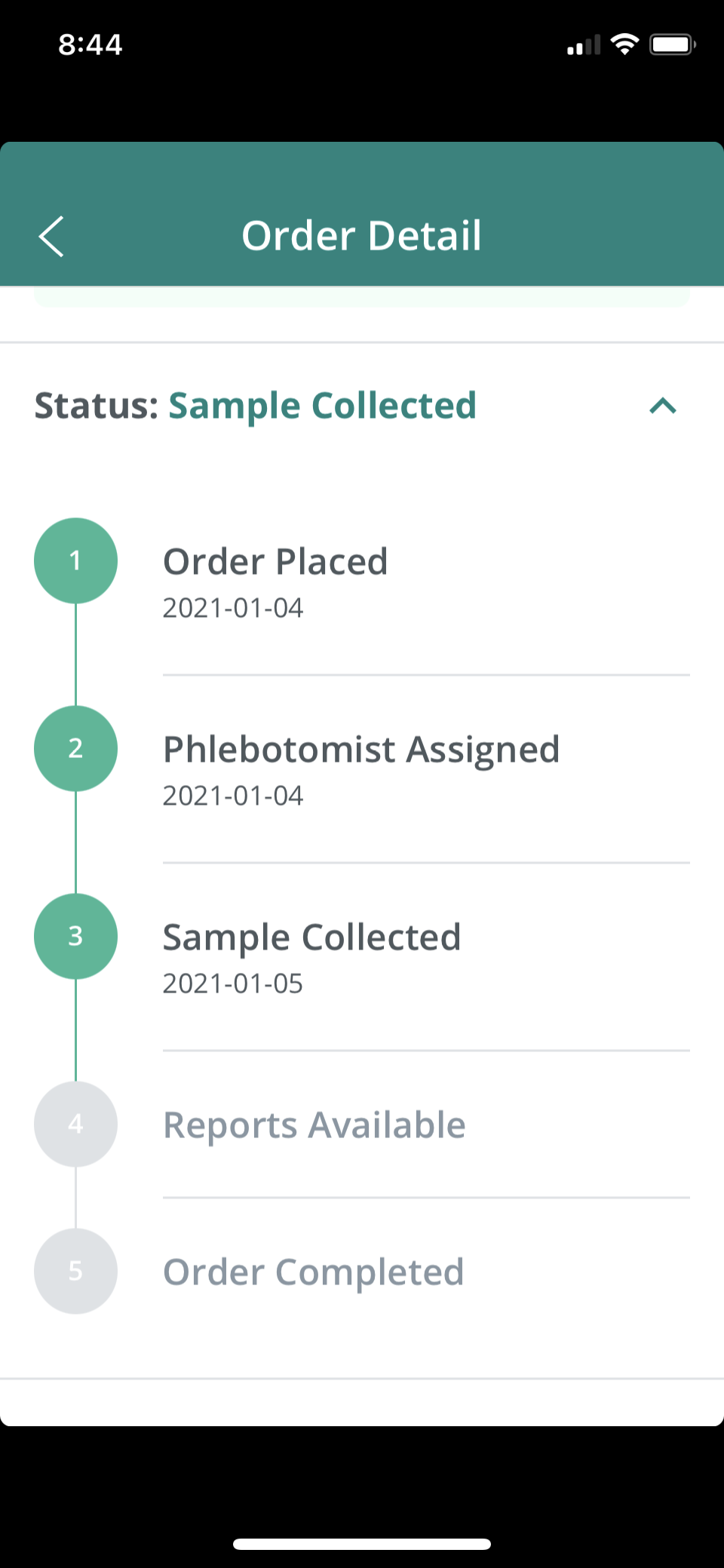Collapse the Status section chevron
Viewport: 724px width, 1568px height.
[663, 407]
